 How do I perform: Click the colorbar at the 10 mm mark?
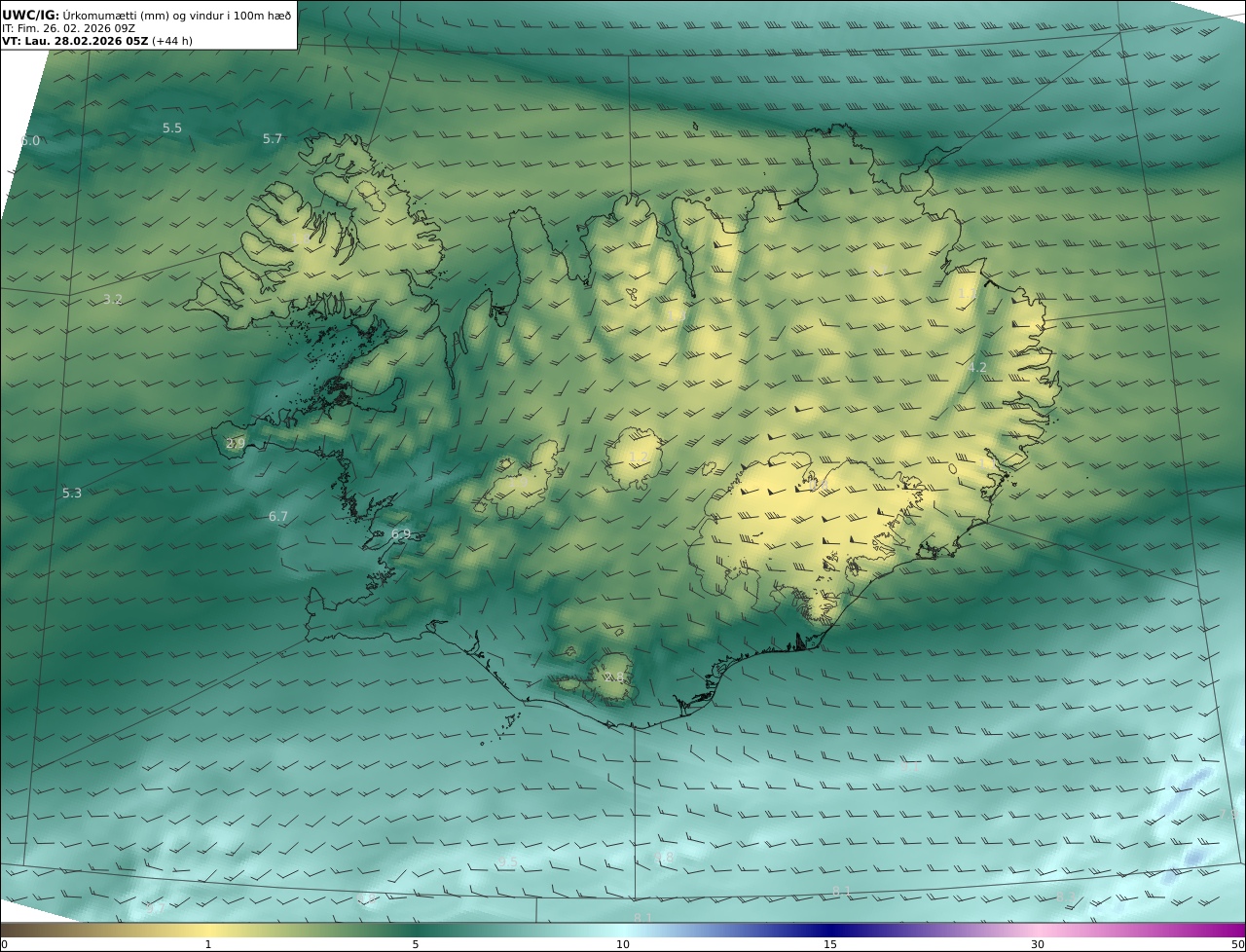tap(623, 931)
